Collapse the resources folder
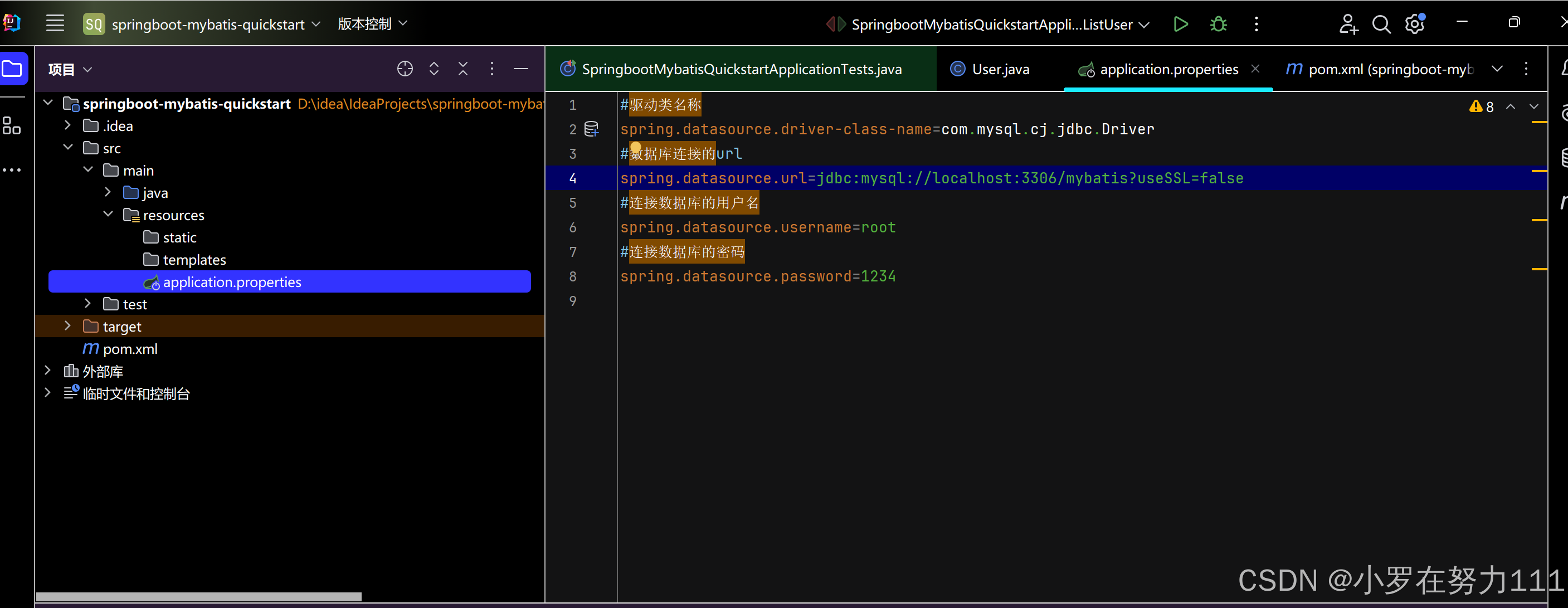Screen dimensions: 1568x608 point(108,214)
